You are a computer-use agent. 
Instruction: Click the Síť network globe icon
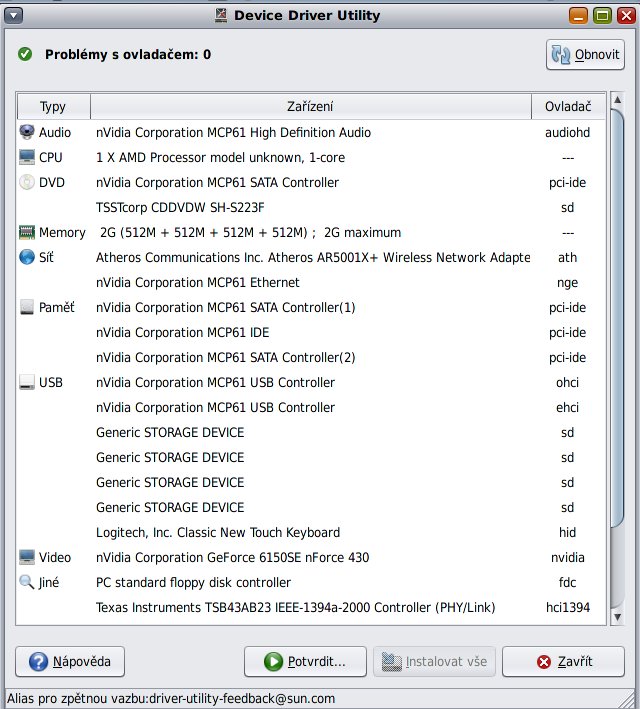coord(27,257)
